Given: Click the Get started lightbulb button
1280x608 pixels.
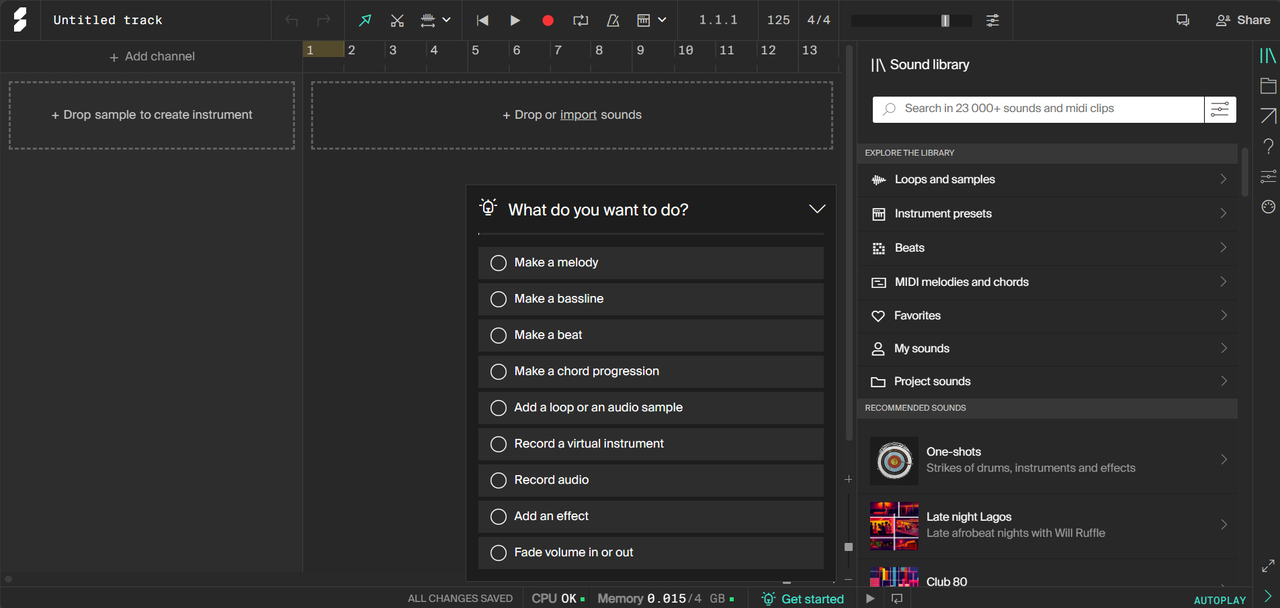Looking at the screenshot, I should pos(803,599).
